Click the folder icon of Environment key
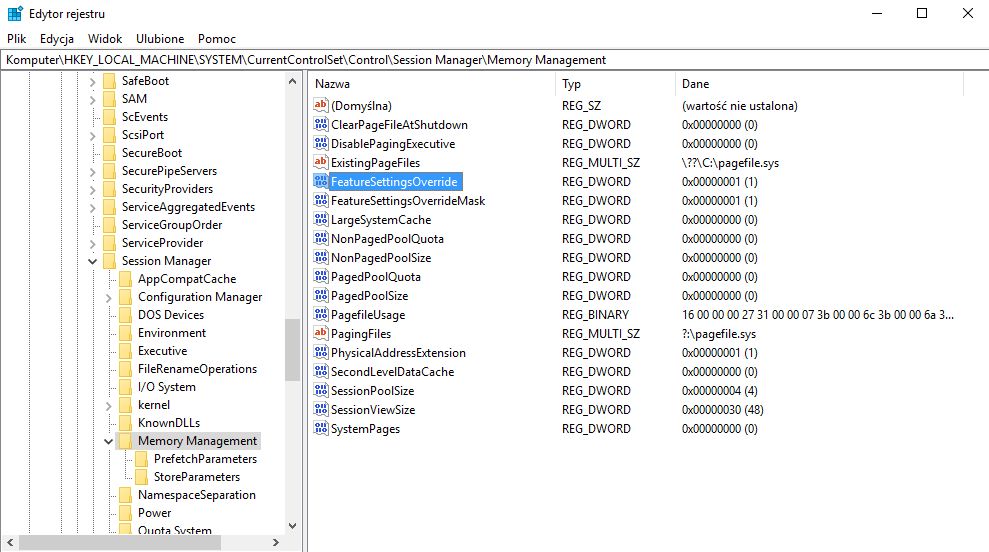The height and width of the screenshot is (552, 989). [x=126, y=332]
